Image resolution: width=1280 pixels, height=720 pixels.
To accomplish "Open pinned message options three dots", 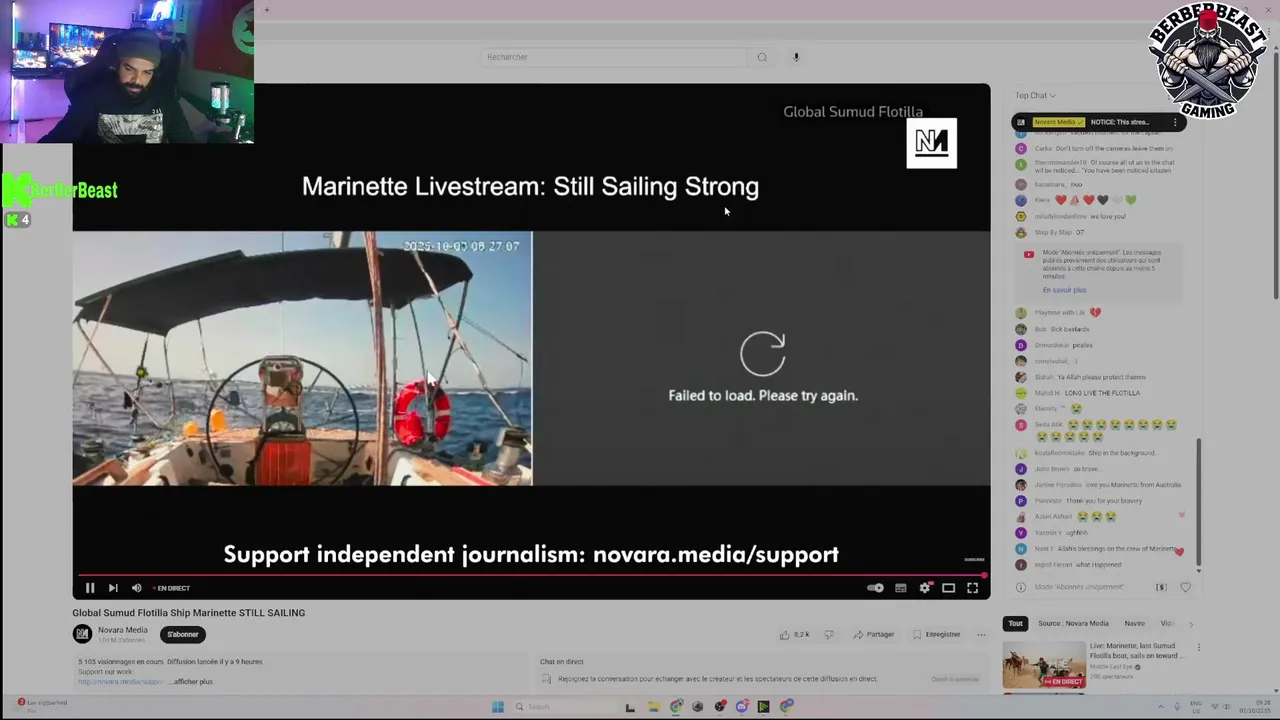I will 1175,122.
